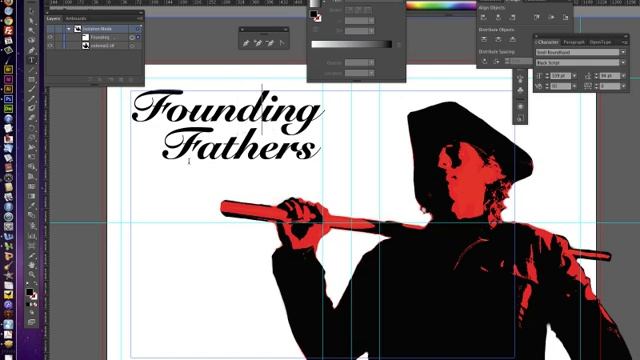Switch to the Artboards tab
640x360 pixels.
[76, 18]
